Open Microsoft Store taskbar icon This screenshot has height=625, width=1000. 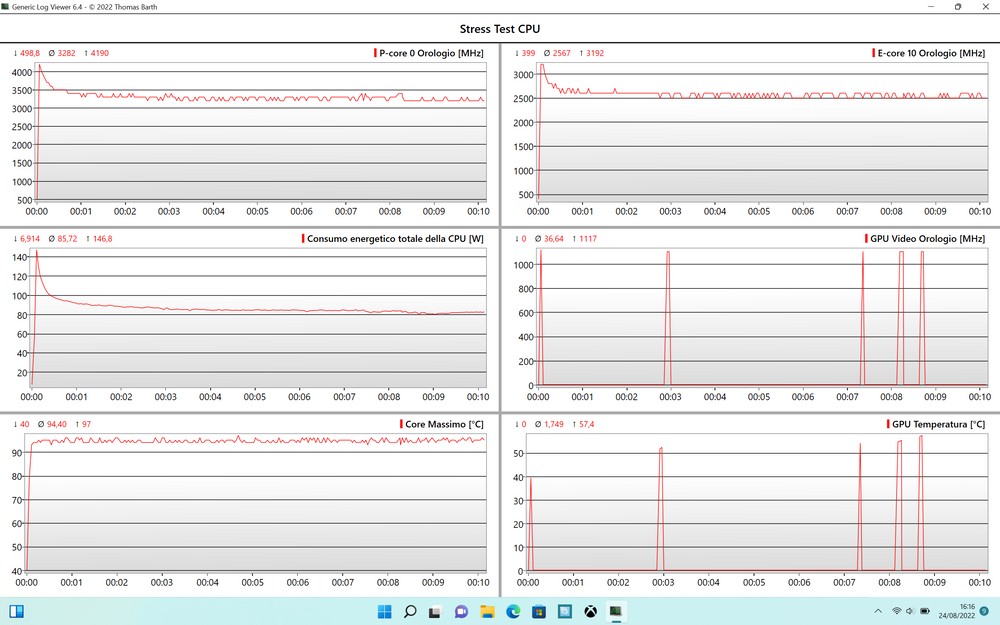pos(539,611)
